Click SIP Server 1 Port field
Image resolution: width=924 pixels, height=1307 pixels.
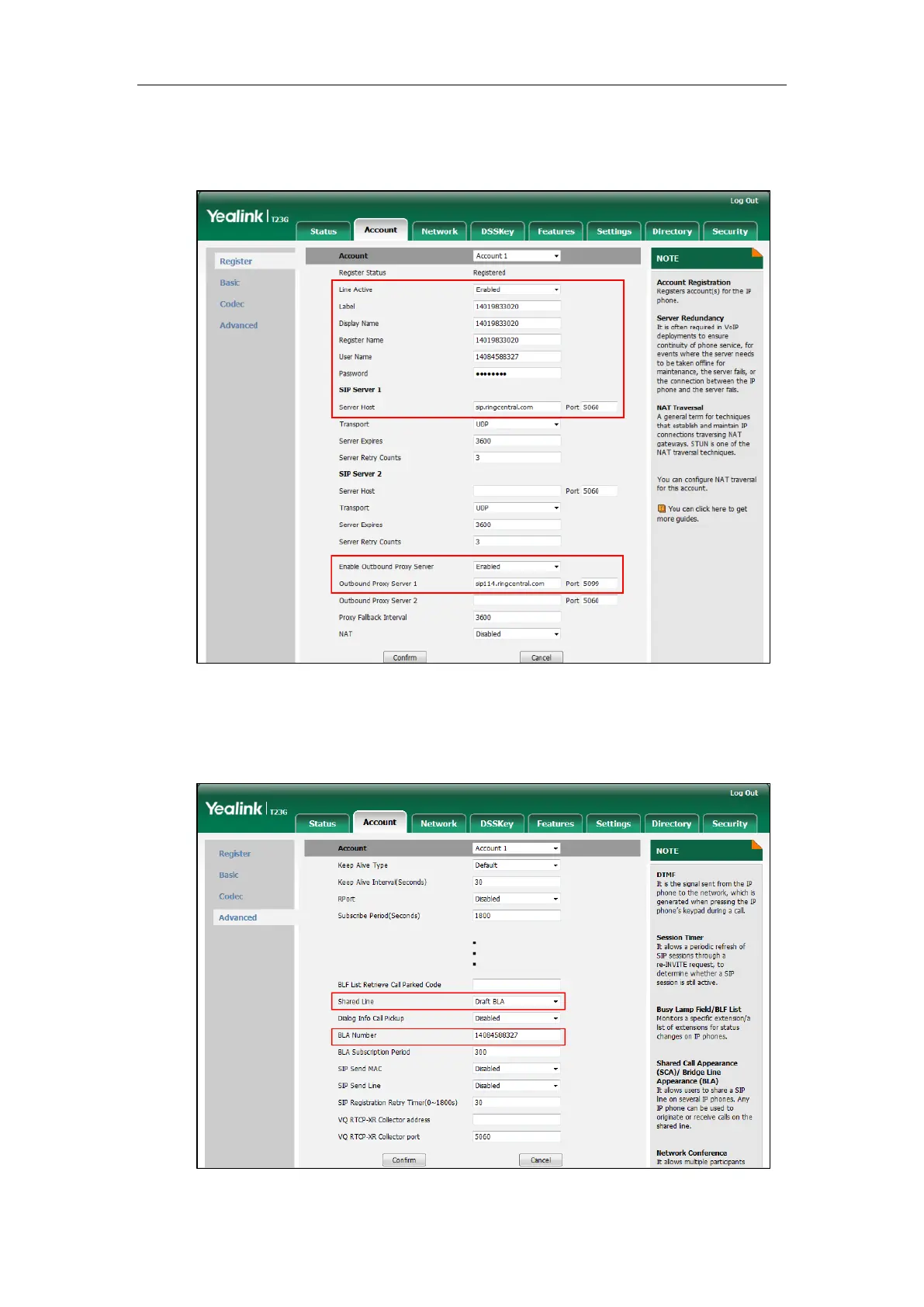[x=600, y=407]
